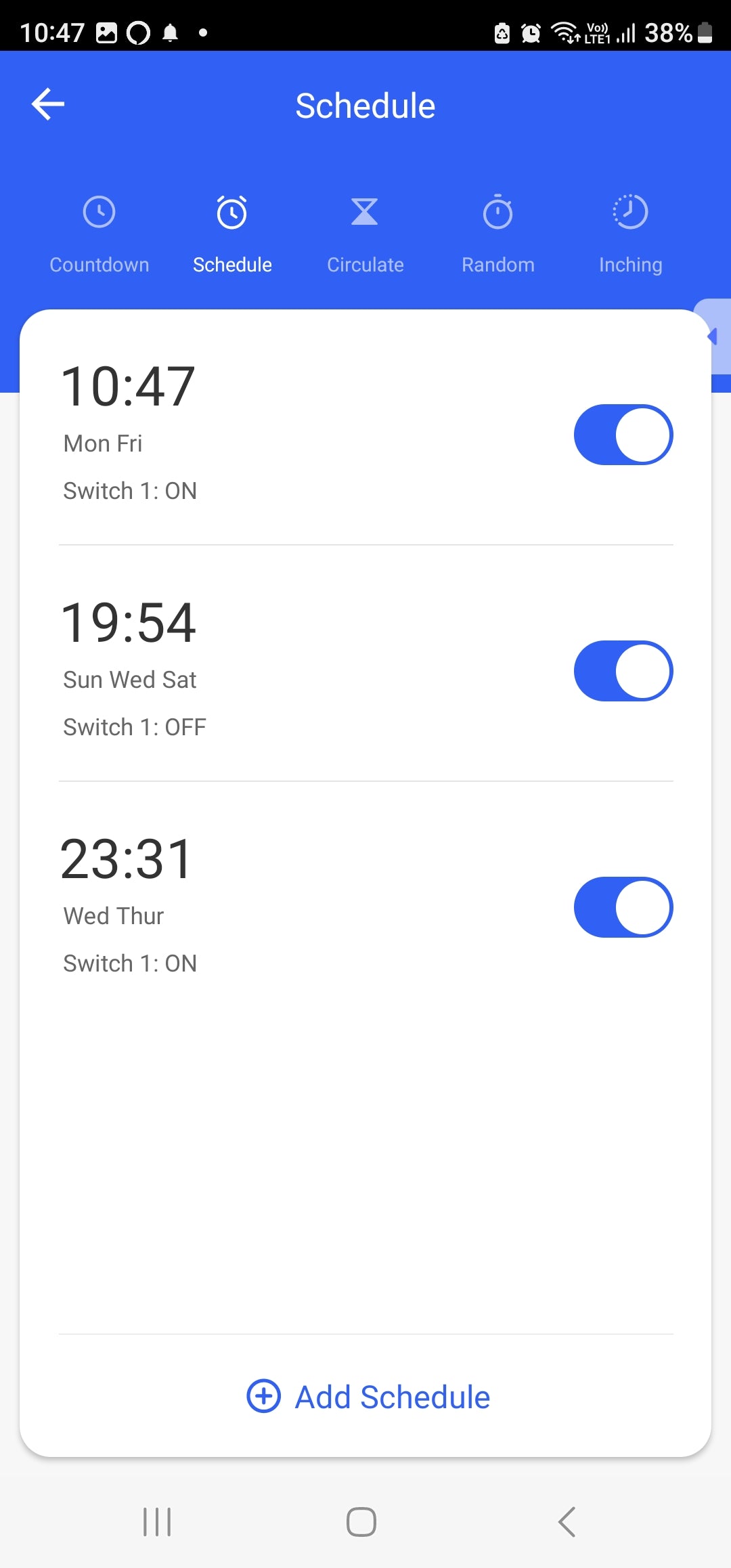
Task: Turn off the 19:54 schedule switch
Action: pos(623,671)
